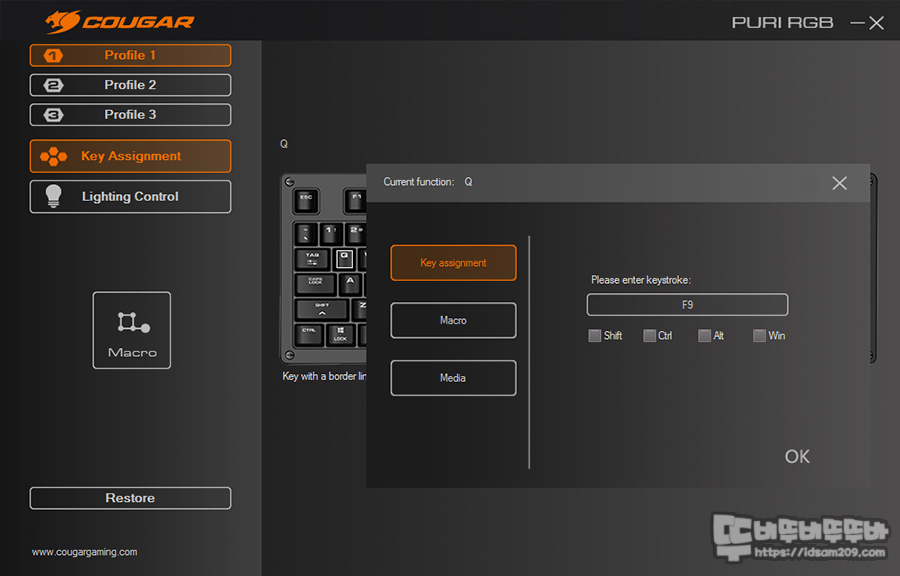Enable the Ctrl modifier checkbox
900x576 pixels.
pyautogui.click(x=649, y=336)
